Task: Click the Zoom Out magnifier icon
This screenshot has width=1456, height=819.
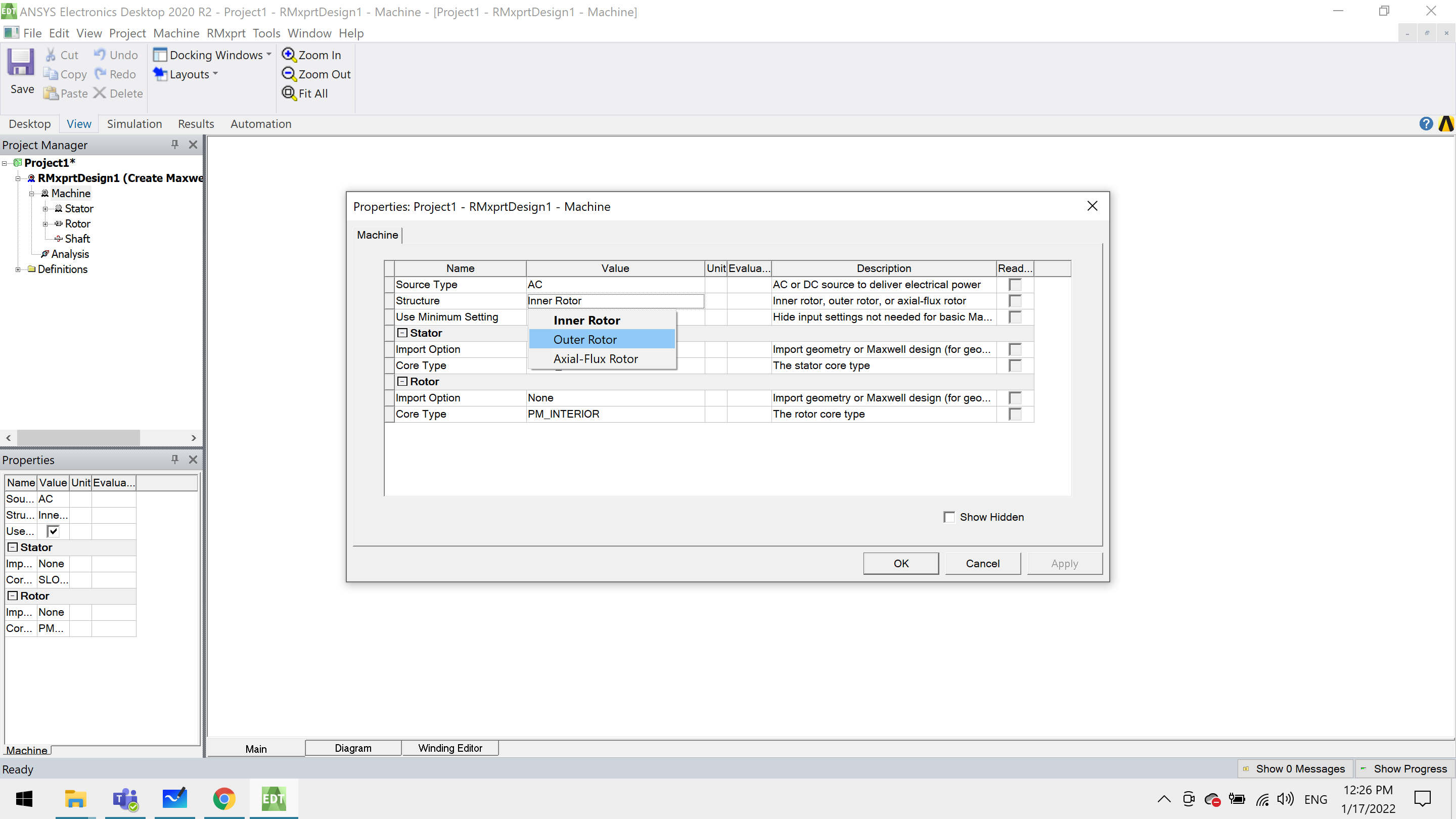Action: point(289,73)
